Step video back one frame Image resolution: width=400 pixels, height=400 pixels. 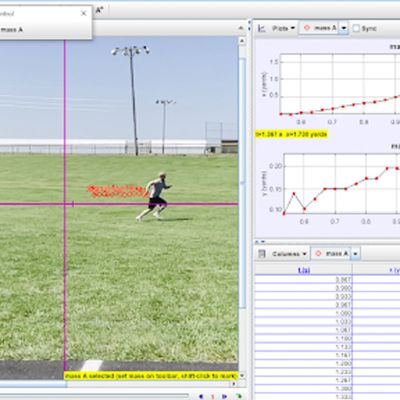[x=201, y=396]
